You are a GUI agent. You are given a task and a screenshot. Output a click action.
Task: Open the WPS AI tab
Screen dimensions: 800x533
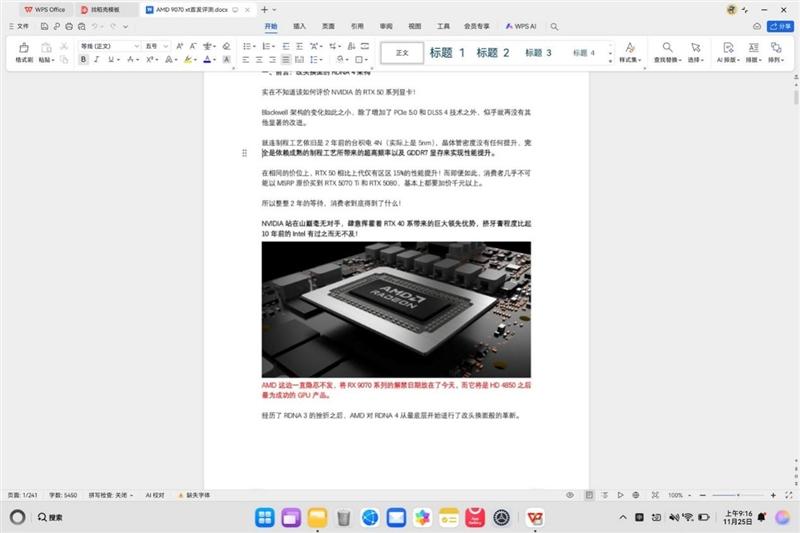pos(521,26)
